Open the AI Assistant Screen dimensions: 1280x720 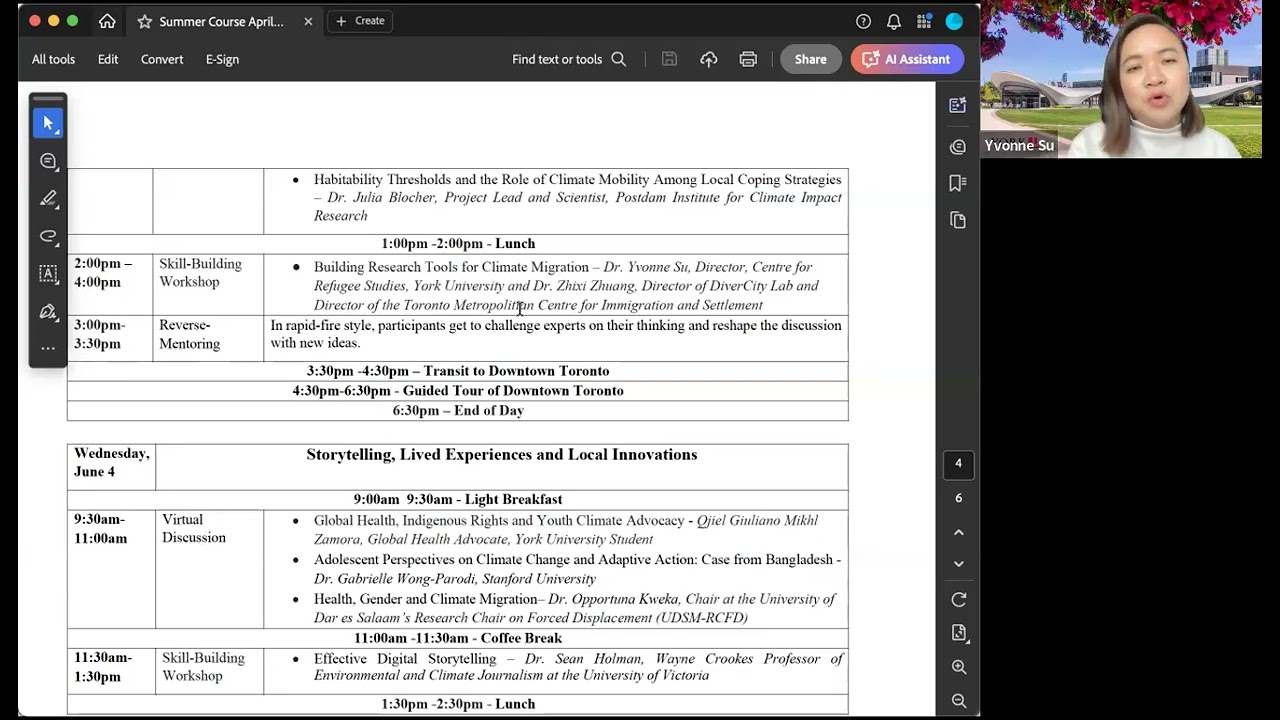pos(907,59)
